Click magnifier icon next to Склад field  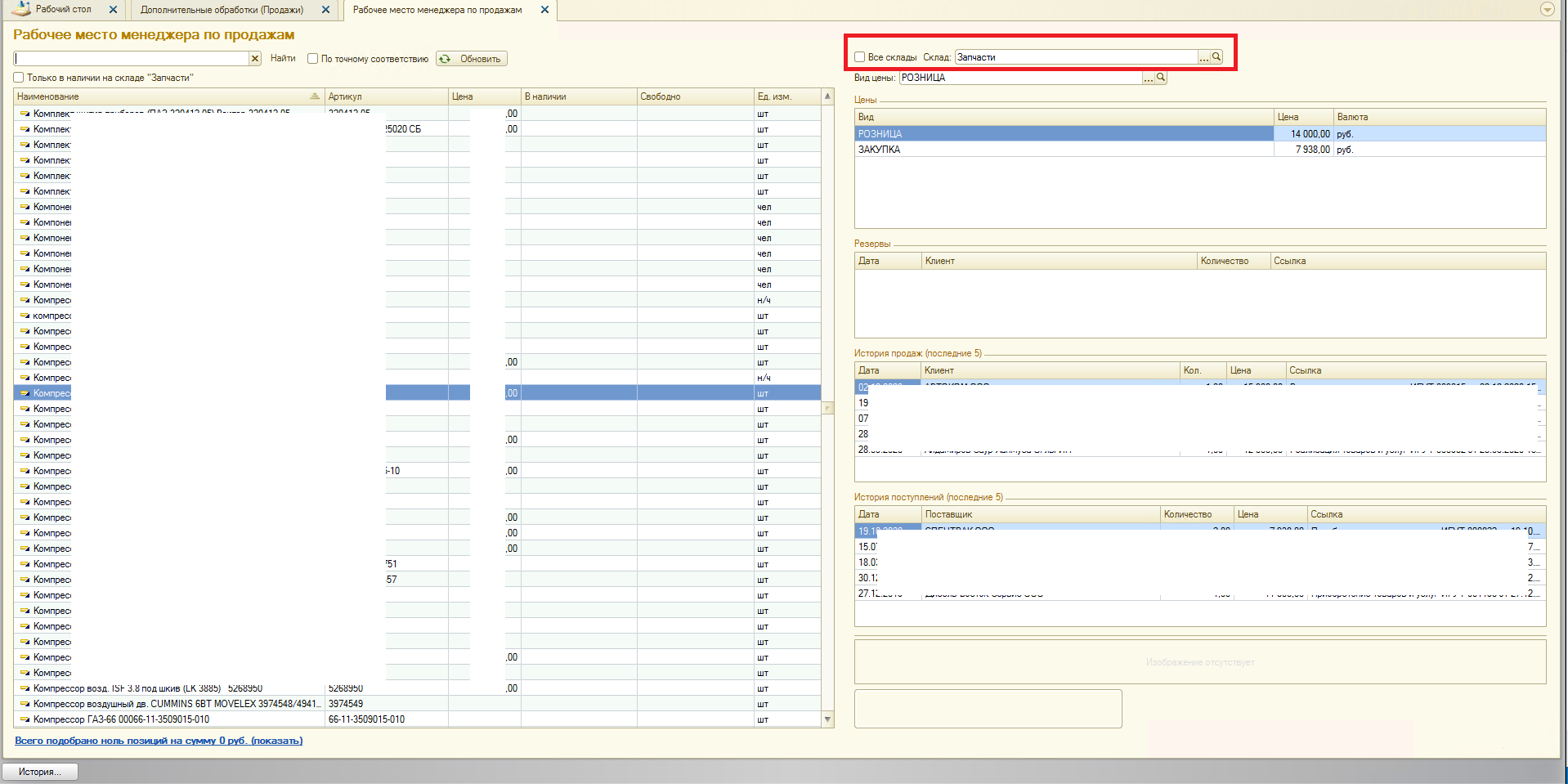pos(1216,57)
